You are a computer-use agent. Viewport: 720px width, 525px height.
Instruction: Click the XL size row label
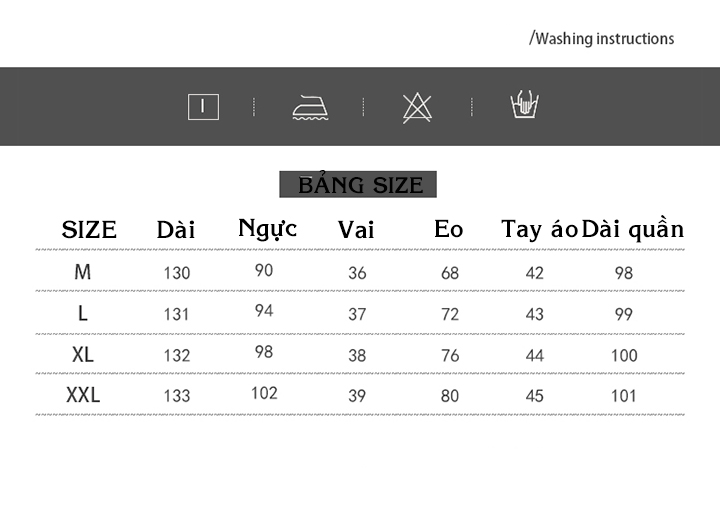pyautogui.click(x=83, y=355)
